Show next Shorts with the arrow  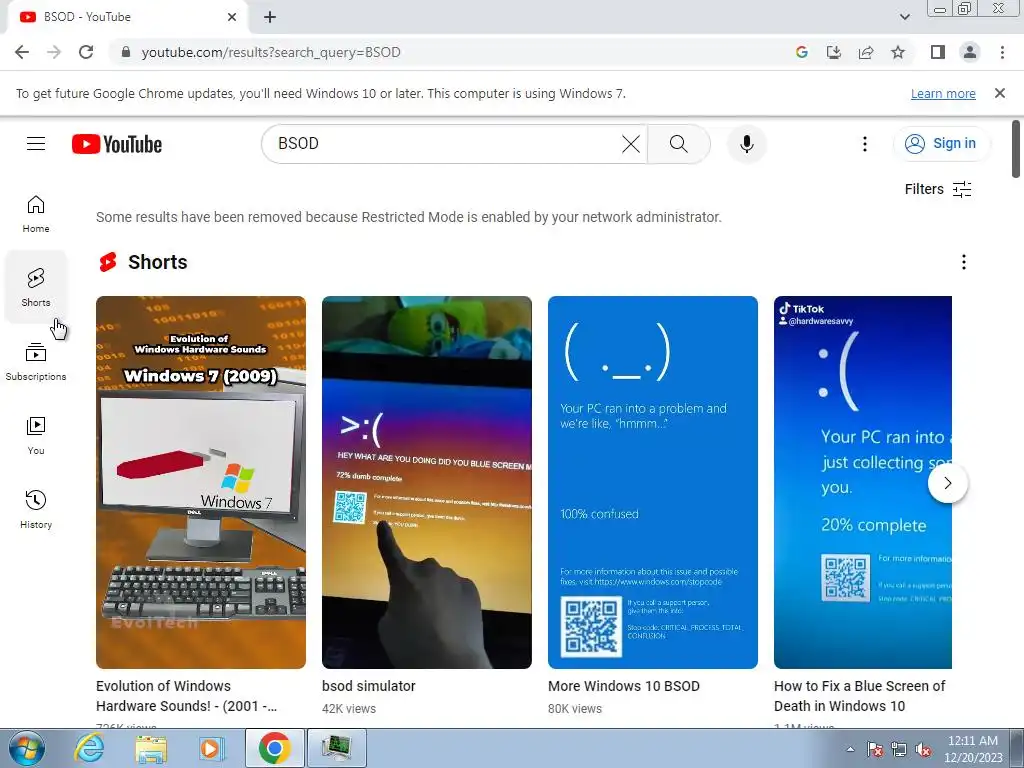(948, 483)
